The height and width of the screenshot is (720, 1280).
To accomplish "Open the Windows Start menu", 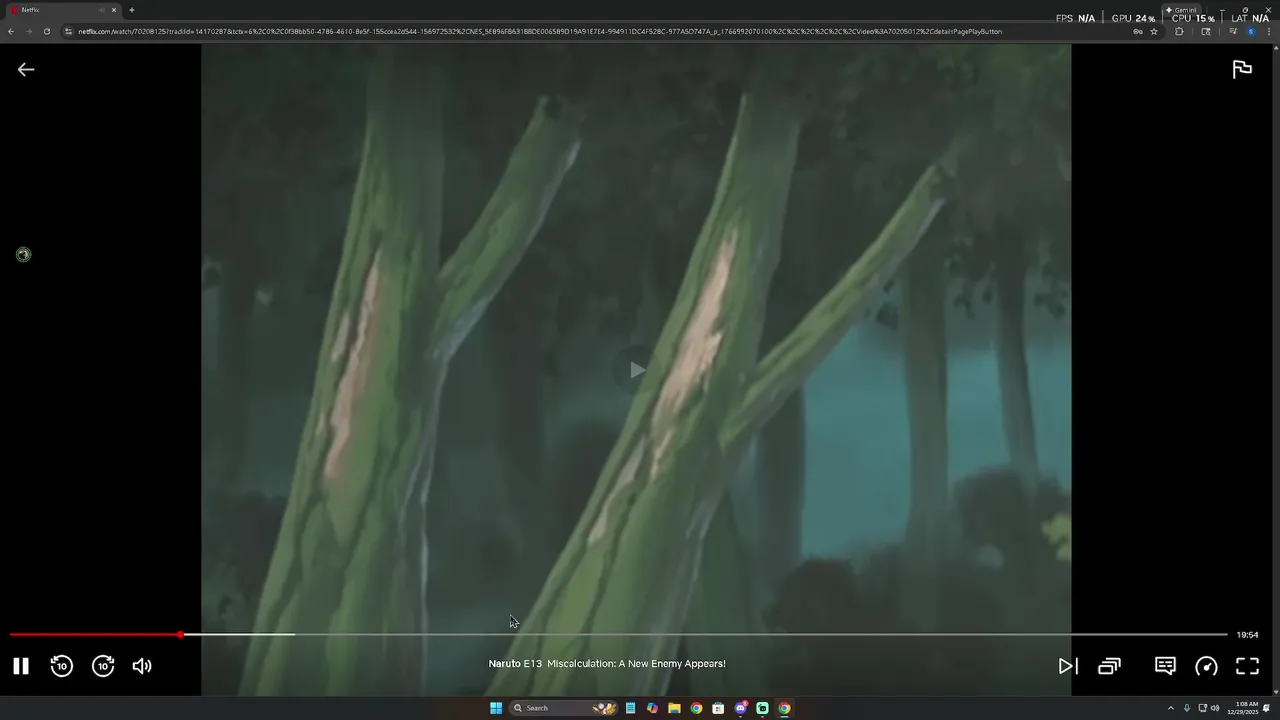I will click(496, 708).
